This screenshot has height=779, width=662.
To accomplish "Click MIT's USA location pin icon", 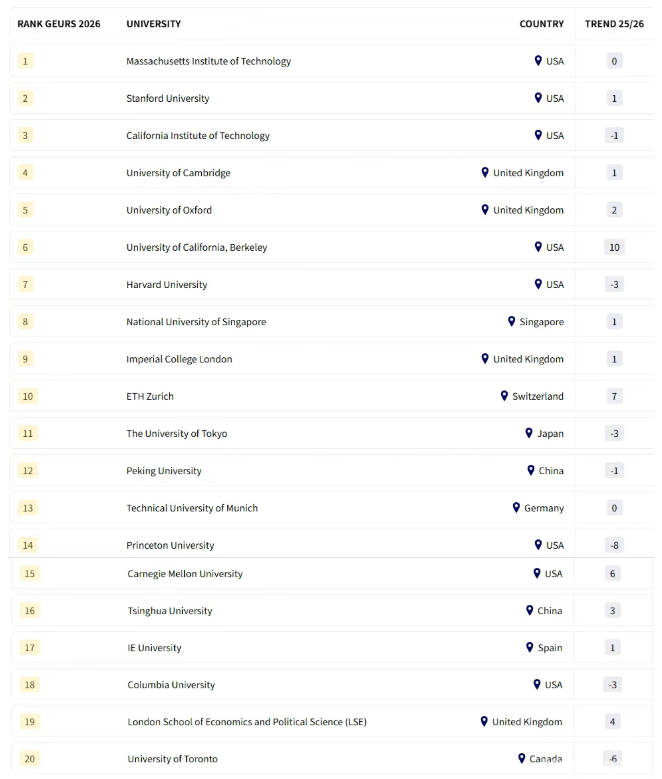I will tap(538, 61).
